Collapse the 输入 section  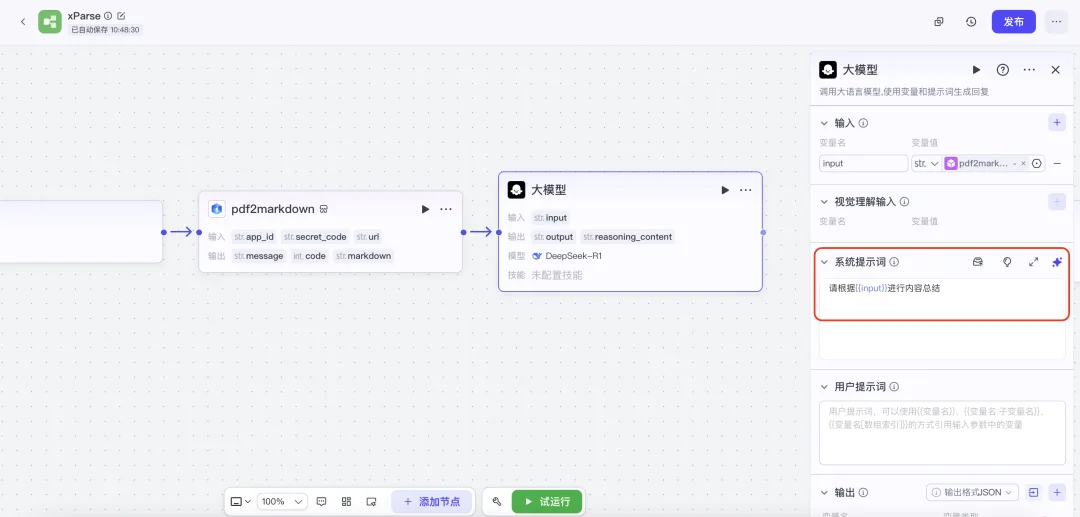coord(824,123)
